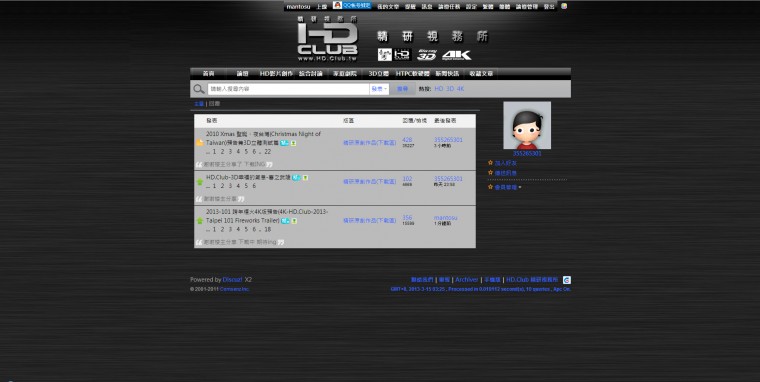Go to page 18 of Taipei 101 thread

[x=268, y=229]
